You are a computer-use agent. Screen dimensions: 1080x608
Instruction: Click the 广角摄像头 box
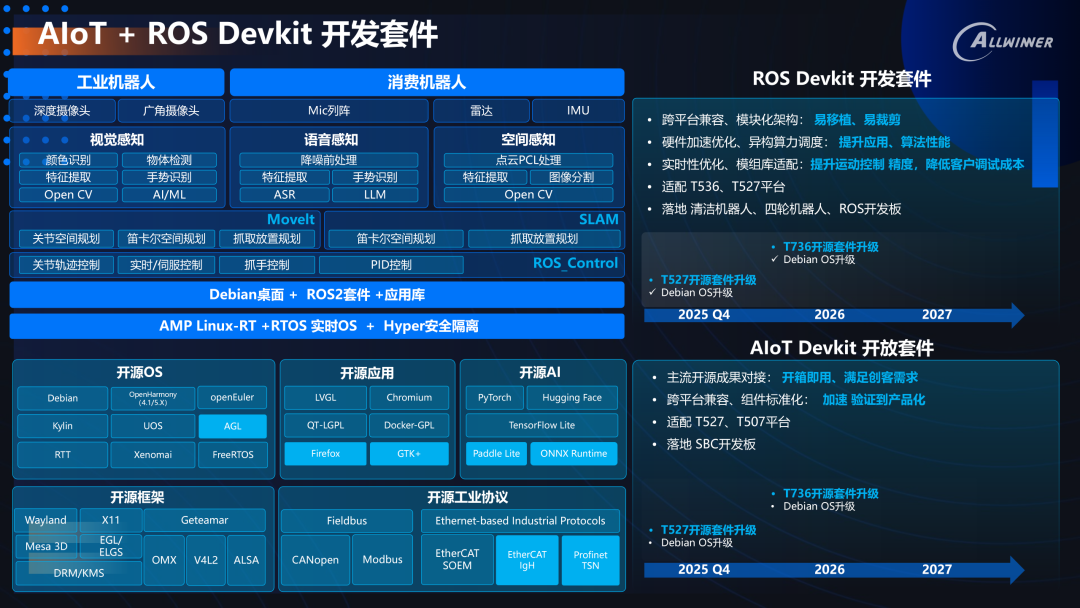click(x=171, y=111)
